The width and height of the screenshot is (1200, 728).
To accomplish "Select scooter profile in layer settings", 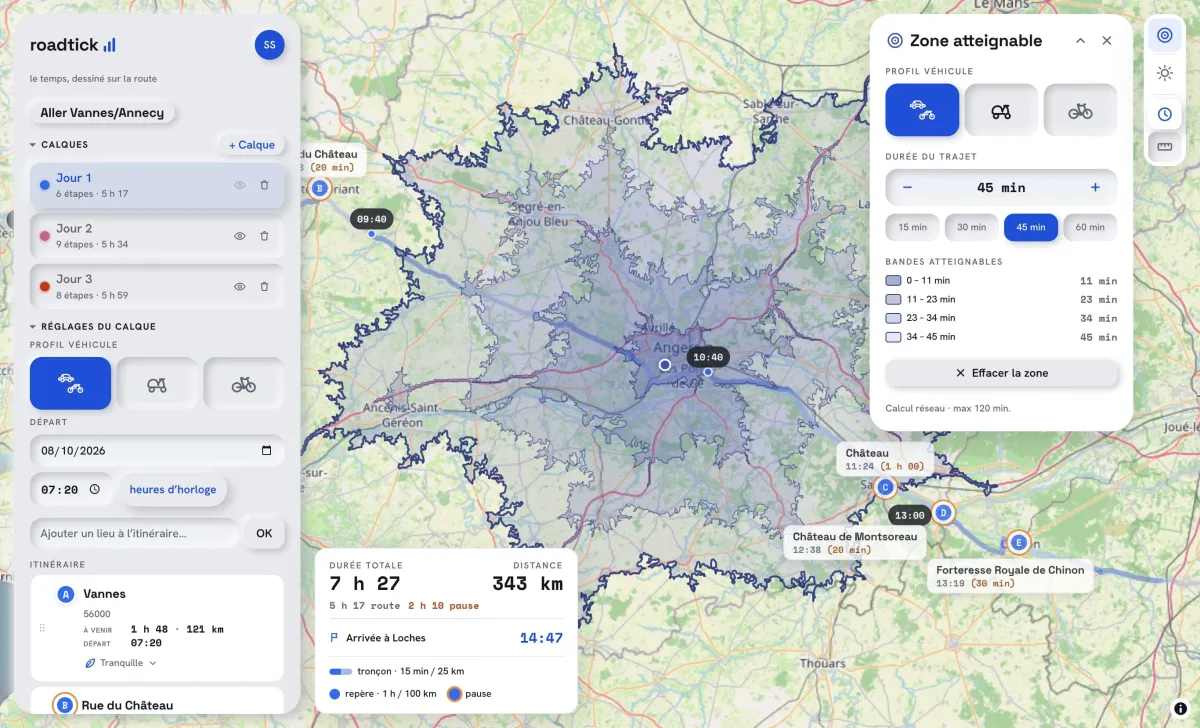I will tap(157, 384).
